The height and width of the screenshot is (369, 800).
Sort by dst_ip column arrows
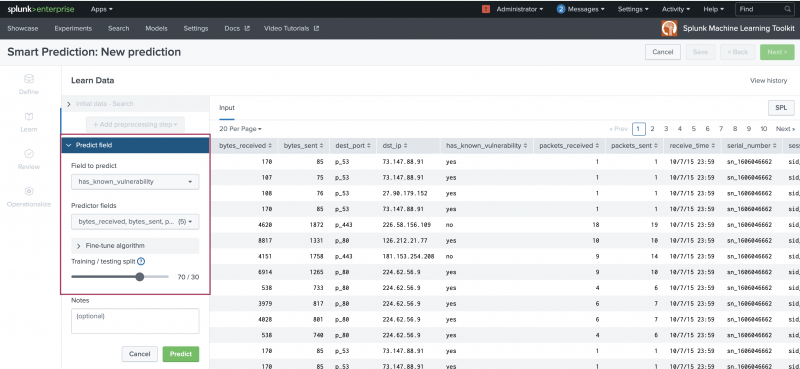(x=405, y=146)
